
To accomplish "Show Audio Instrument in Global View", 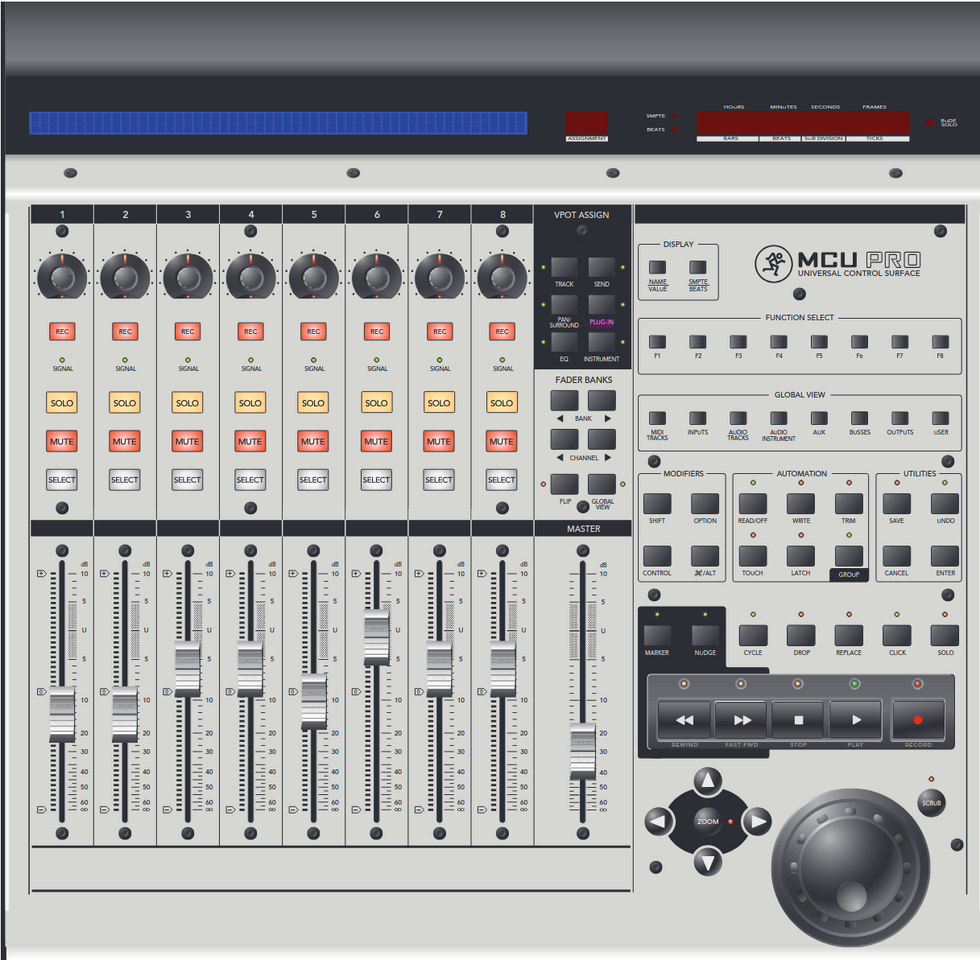I will click(779, 418).
